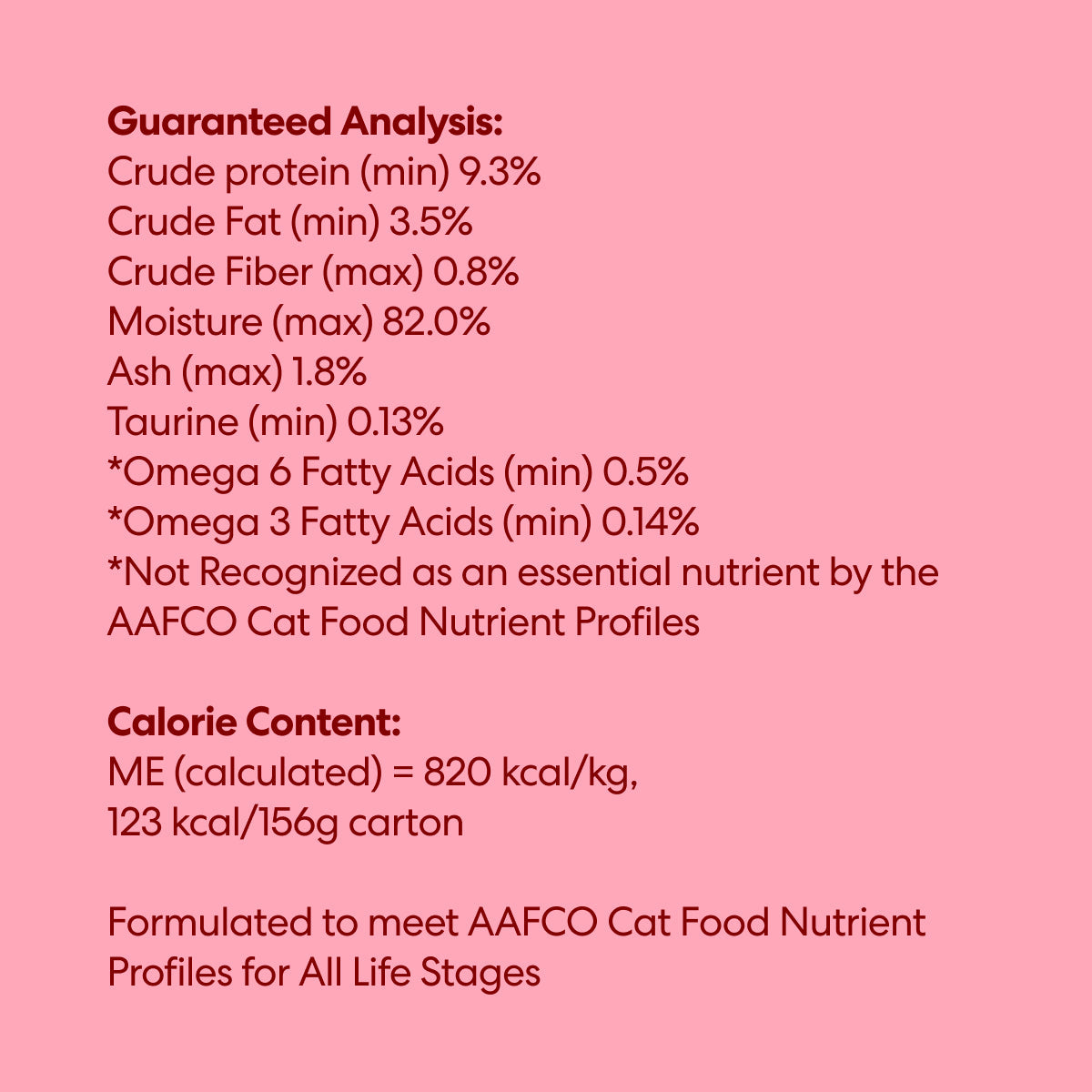Click the Omega 3 Fatty Acids line
The width and height of the screenshot is (1092, 1092).
click(403, 522)
